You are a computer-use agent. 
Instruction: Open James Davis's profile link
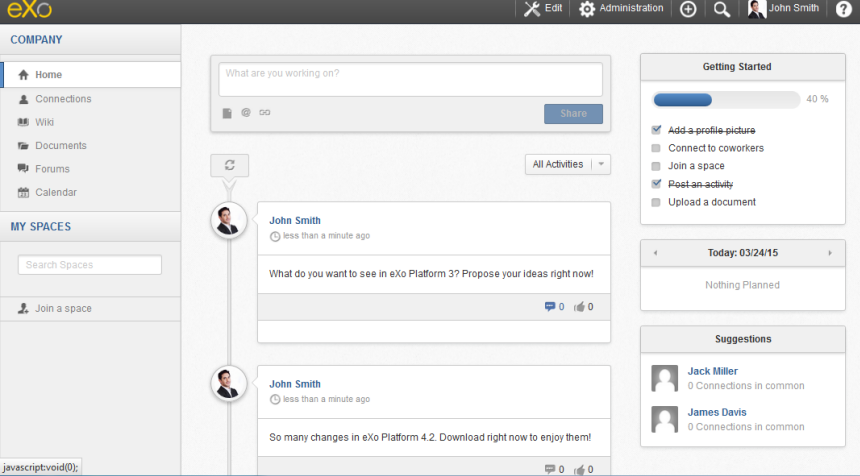[717, 412]
